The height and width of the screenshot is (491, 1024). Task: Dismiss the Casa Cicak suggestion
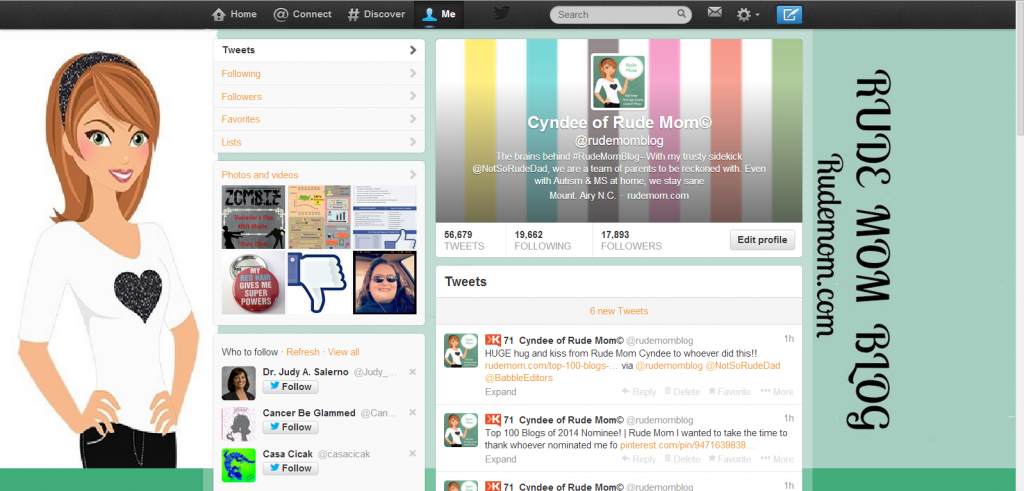(412, 454)
